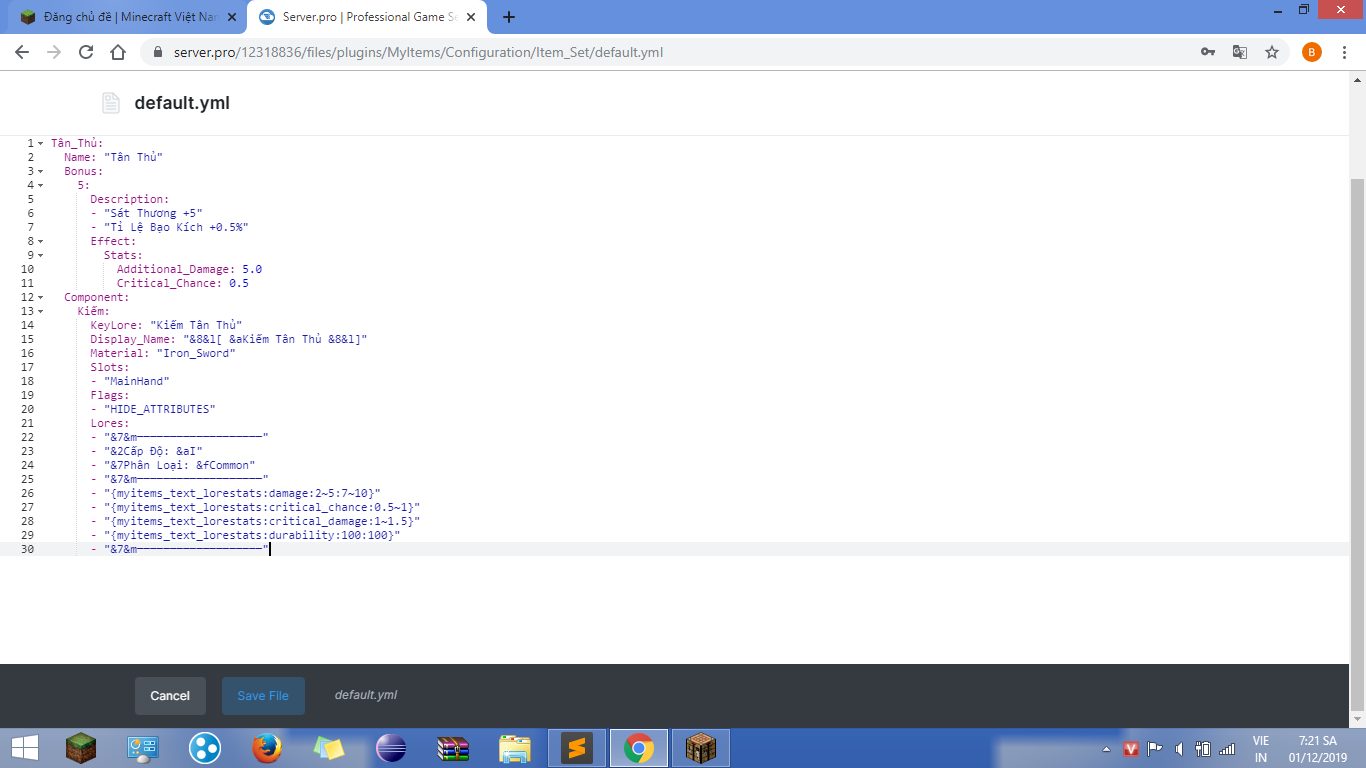Click the battery power tray icon
The height and width of the screenshot is (768, 1366).
click(1203, 749)
